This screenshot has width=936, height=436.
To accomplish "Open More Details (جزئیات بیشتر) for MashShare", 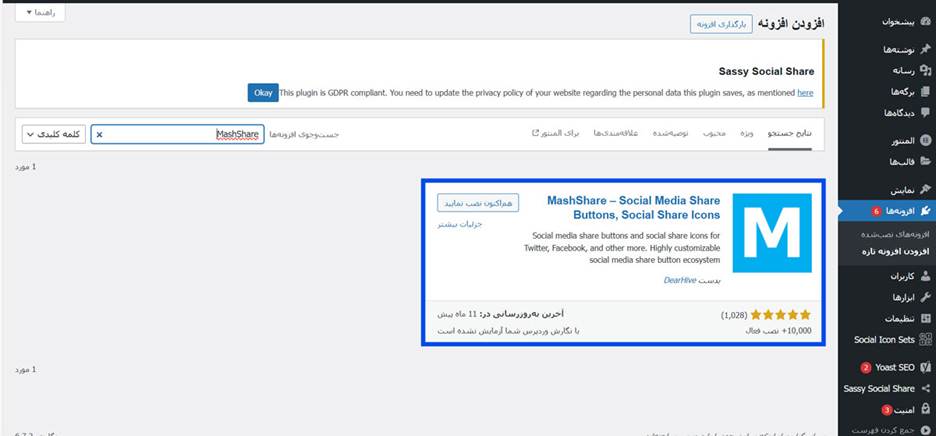I will [460, 225].
